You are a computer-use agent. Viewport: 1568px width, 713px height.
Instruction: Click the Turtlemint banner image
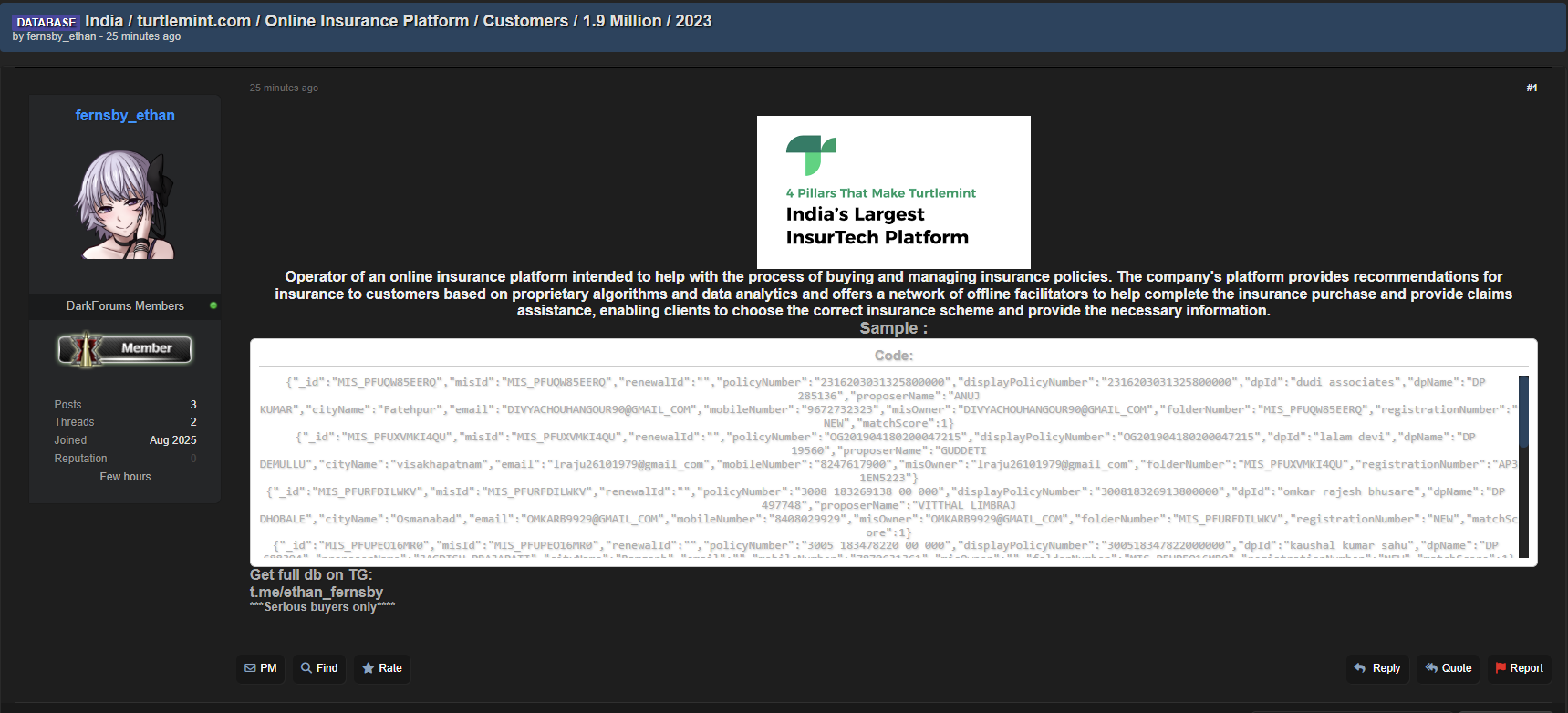[893, 191]
